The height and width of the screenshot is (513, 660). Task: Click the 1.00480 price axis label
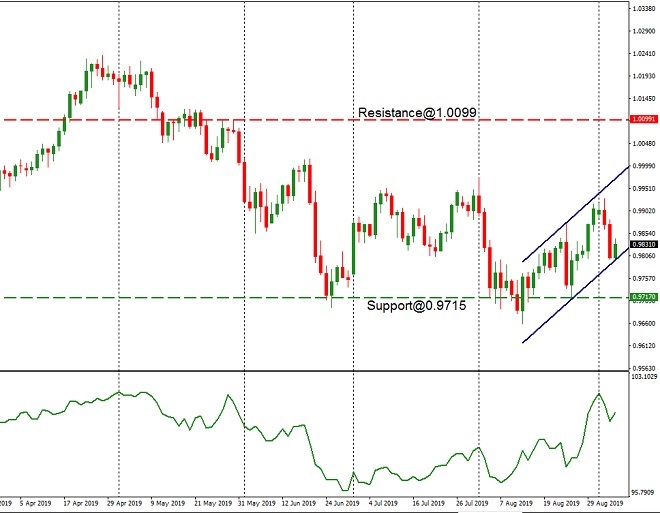coord(644,144)
